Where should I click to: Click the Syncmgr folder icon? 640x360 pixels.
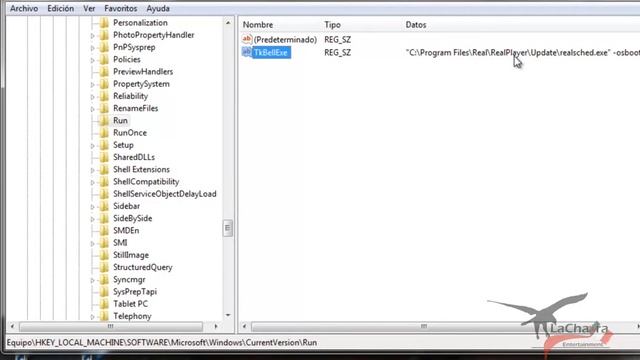pyautogui.click(x=104, y=280)
